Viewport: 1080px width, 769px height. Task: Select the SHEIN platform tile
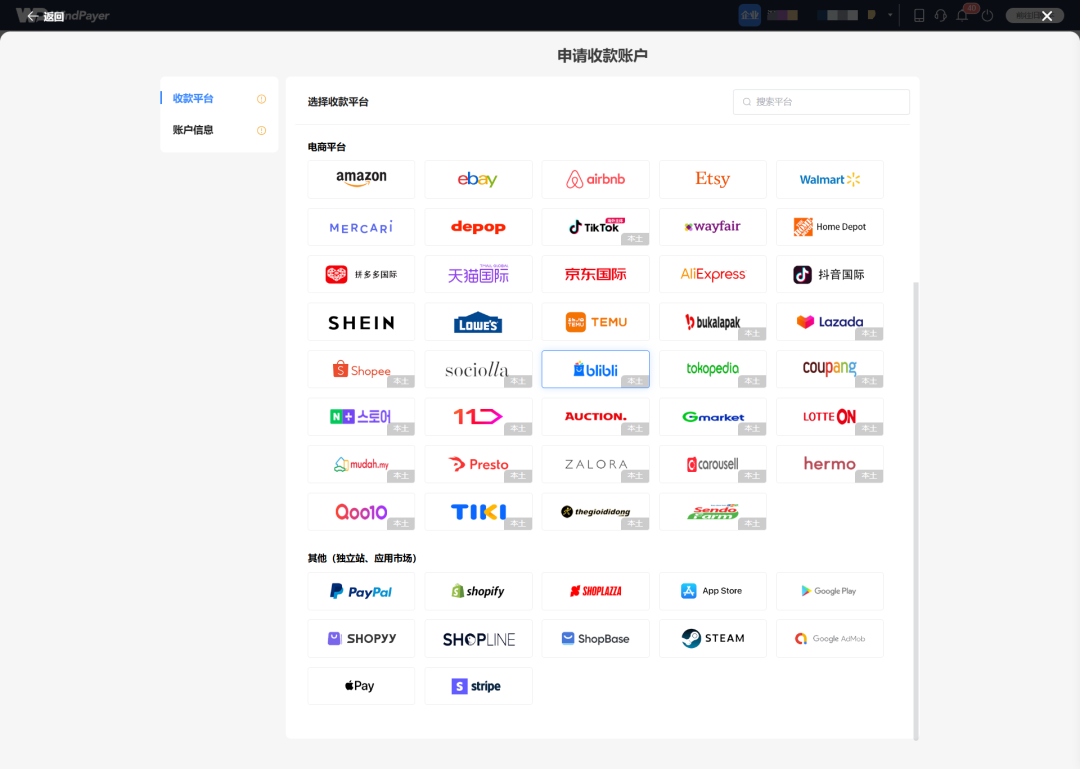pyautogui.click(x=361, y=322)
